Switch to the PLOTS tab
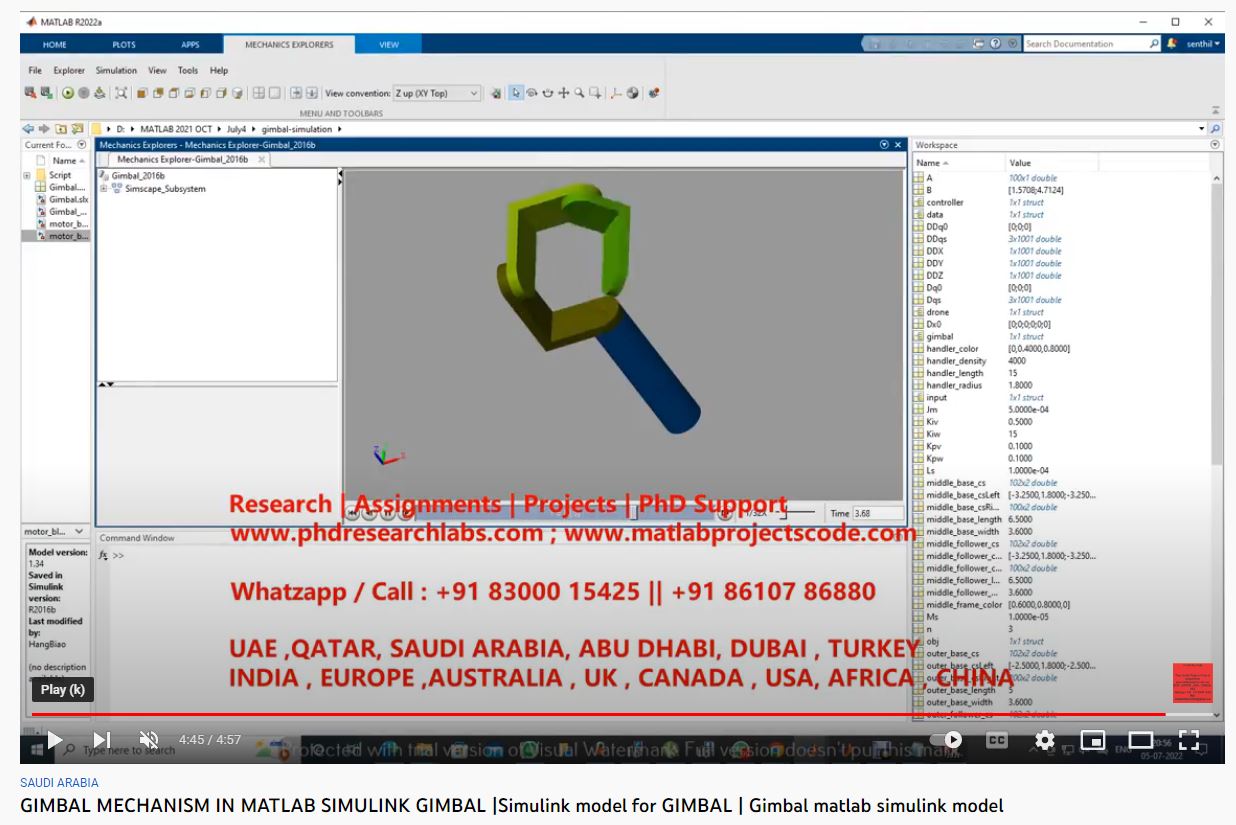The width and height of the screenshot is (1236, 825). point(124,44)
